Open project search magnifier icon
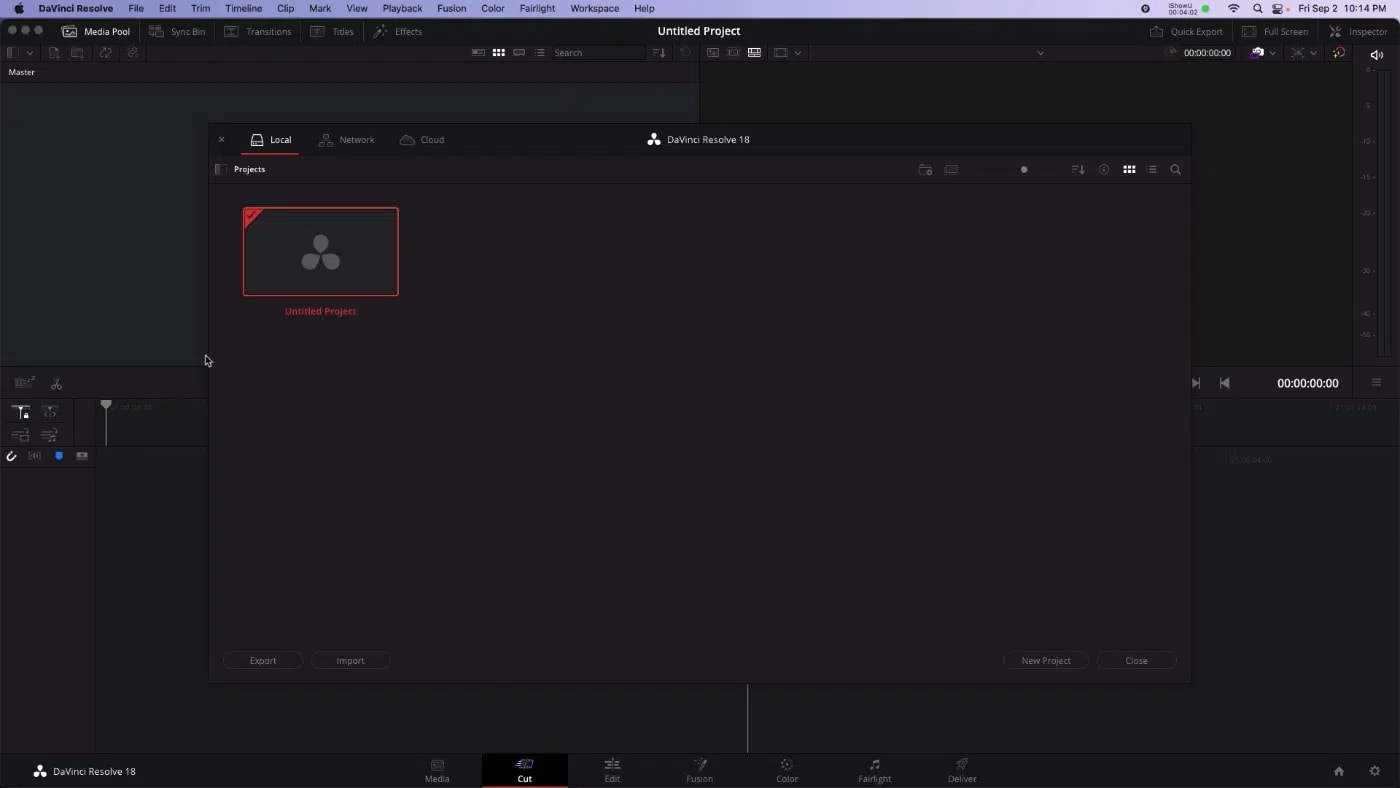 1175,170
